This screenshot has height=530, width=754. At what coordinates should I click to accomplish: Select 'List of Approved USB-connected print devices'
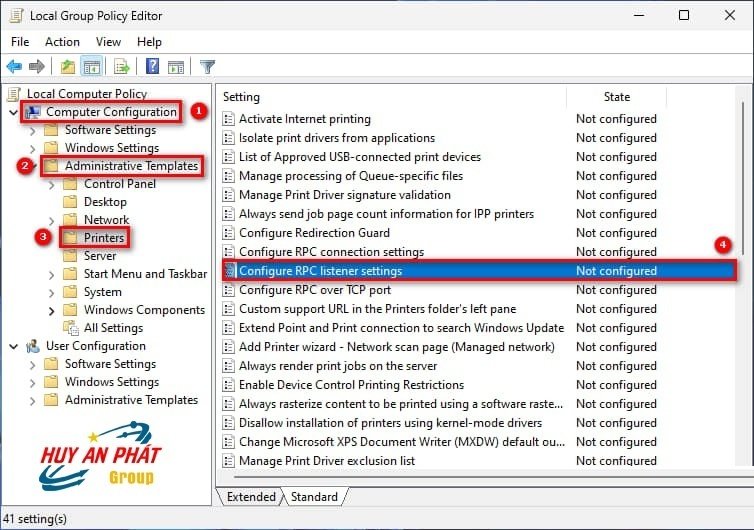[x=360, y=157]
